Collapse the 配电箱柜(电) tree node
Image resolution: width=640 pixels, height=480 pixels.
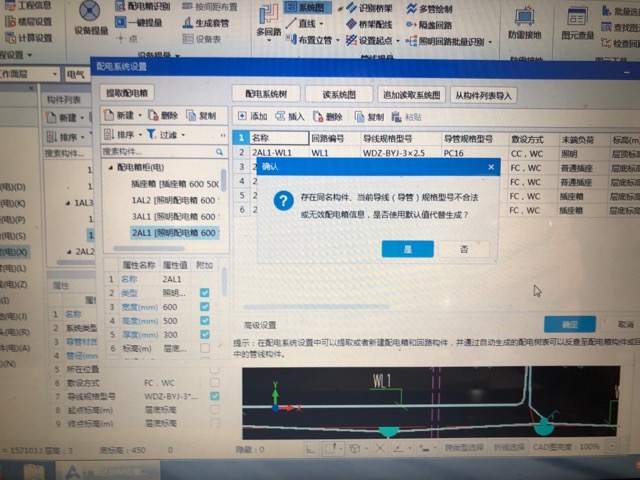(x=111, y=167)
